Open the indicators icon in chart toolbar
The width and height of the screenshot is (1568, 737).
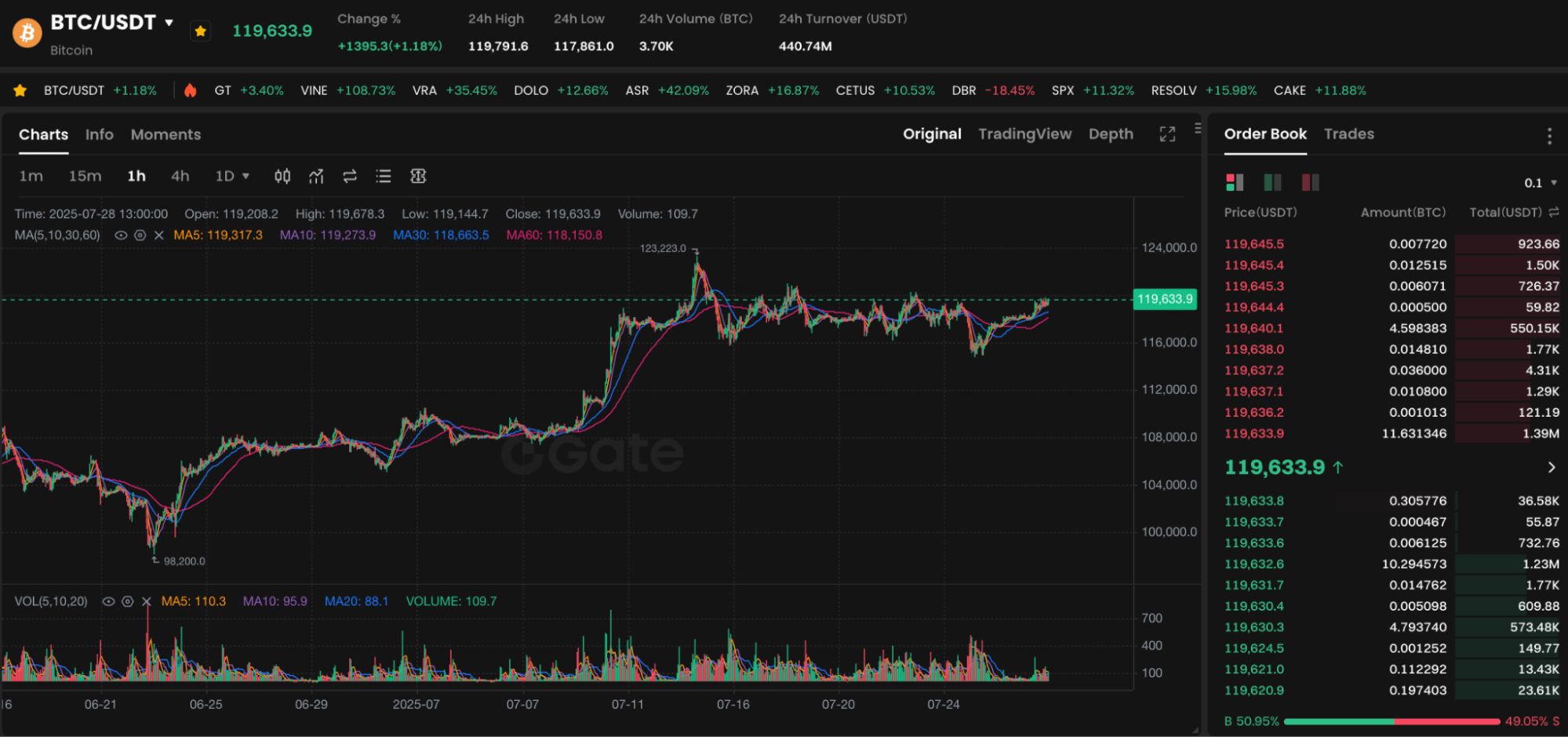[x=316, y=176]
